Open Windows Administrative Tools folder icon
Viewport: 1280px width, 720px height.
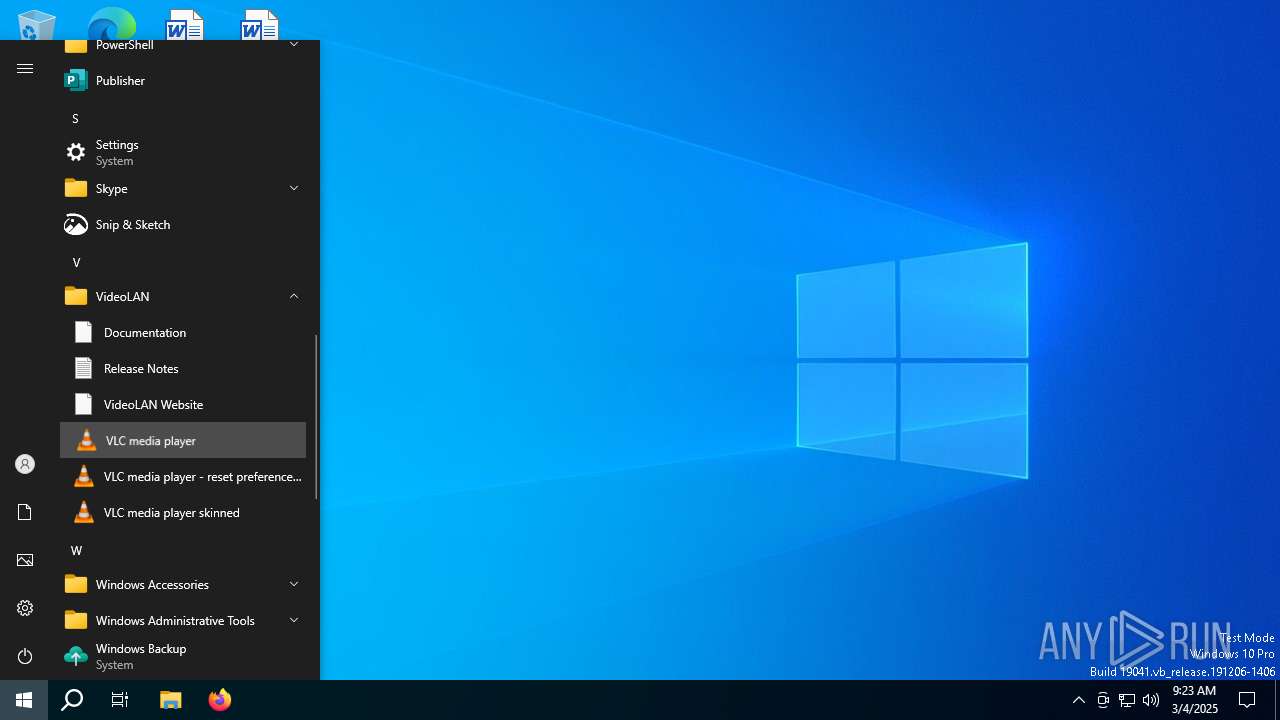point(76,620)
